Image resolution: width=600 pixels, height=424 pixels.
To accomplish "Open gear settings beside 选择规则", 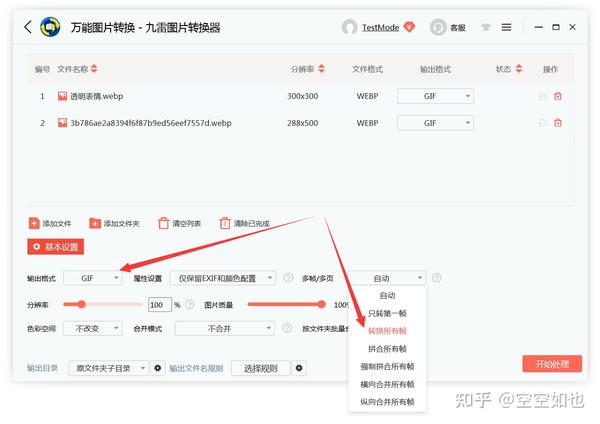I will (x=299, y=368).
